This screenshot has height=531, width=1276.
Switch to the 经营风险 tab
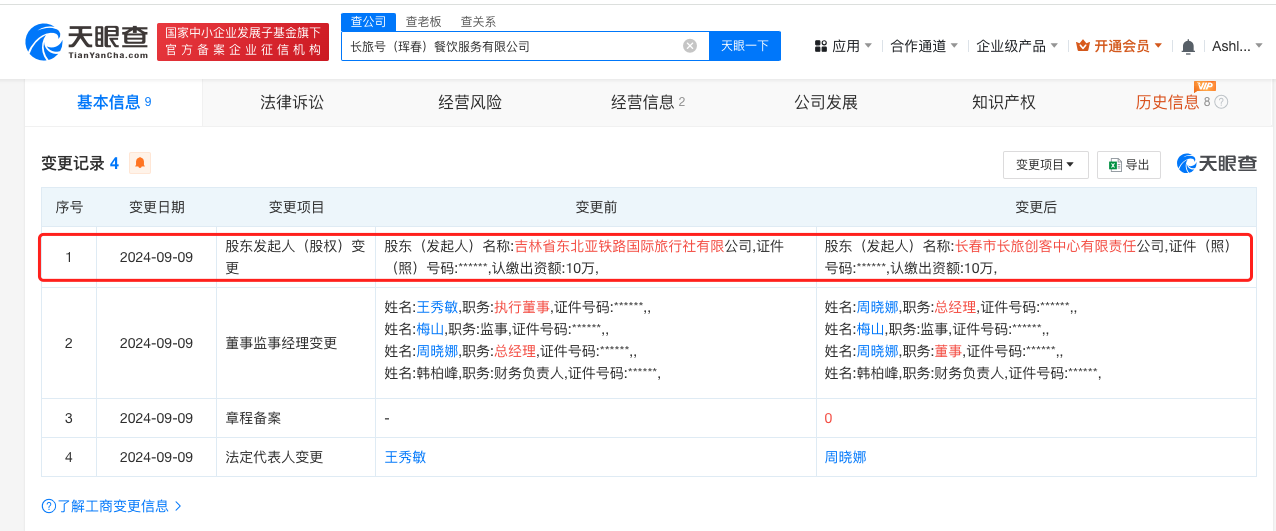point(470,102)
